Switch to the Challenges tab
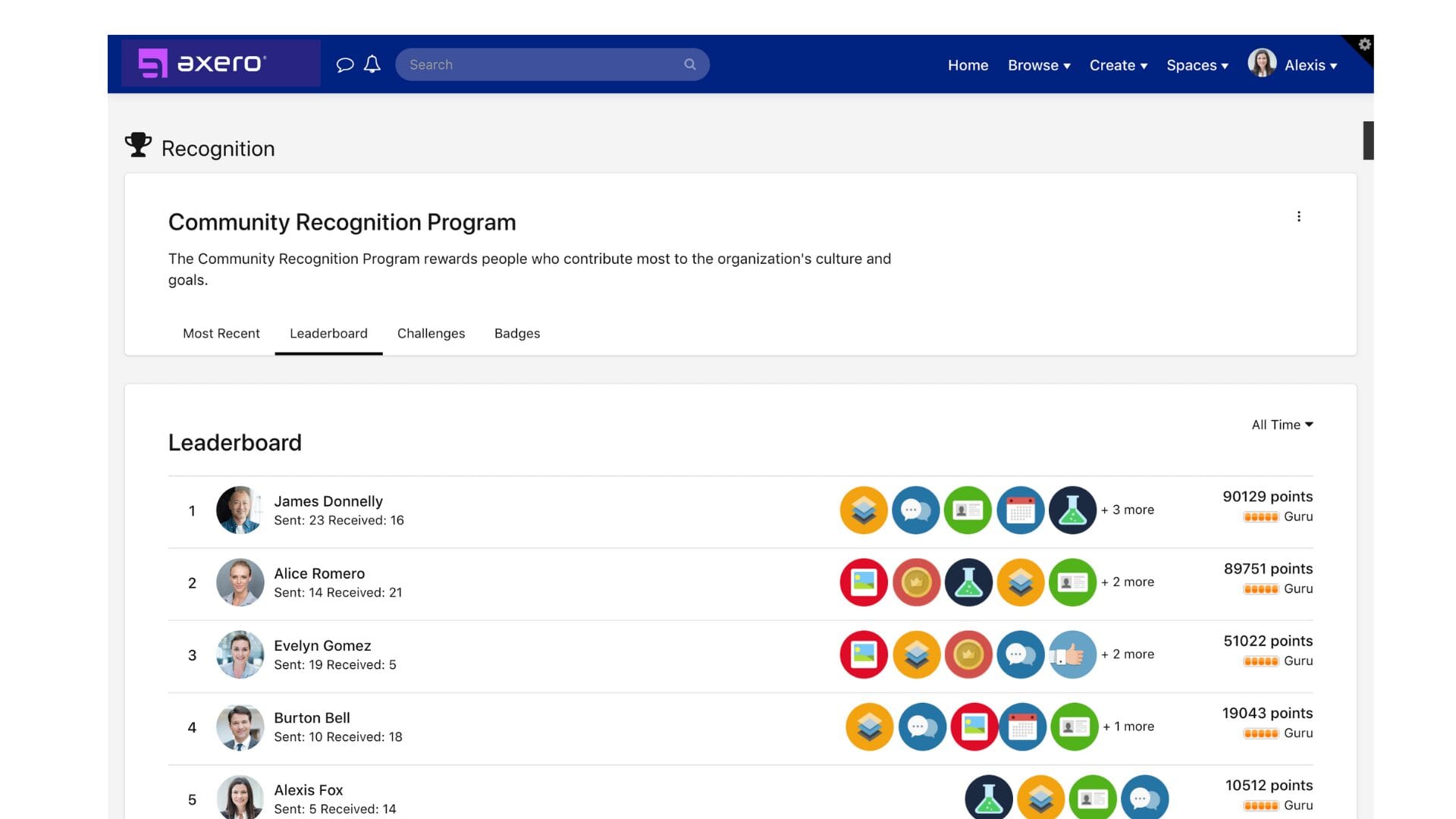Viewport: 1456px width, 819px height. pyautogui.click(x=431, y=334)
